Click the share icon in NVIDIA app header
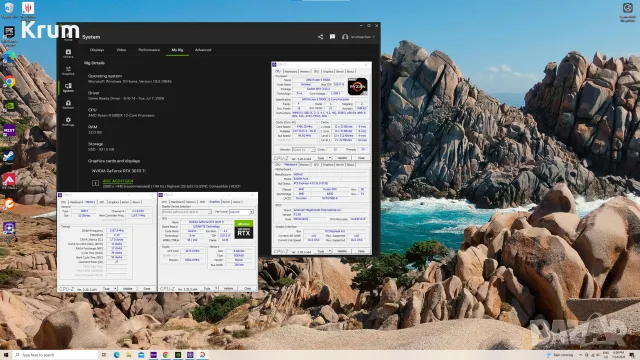The image size is (640, 360). (320, 37)
